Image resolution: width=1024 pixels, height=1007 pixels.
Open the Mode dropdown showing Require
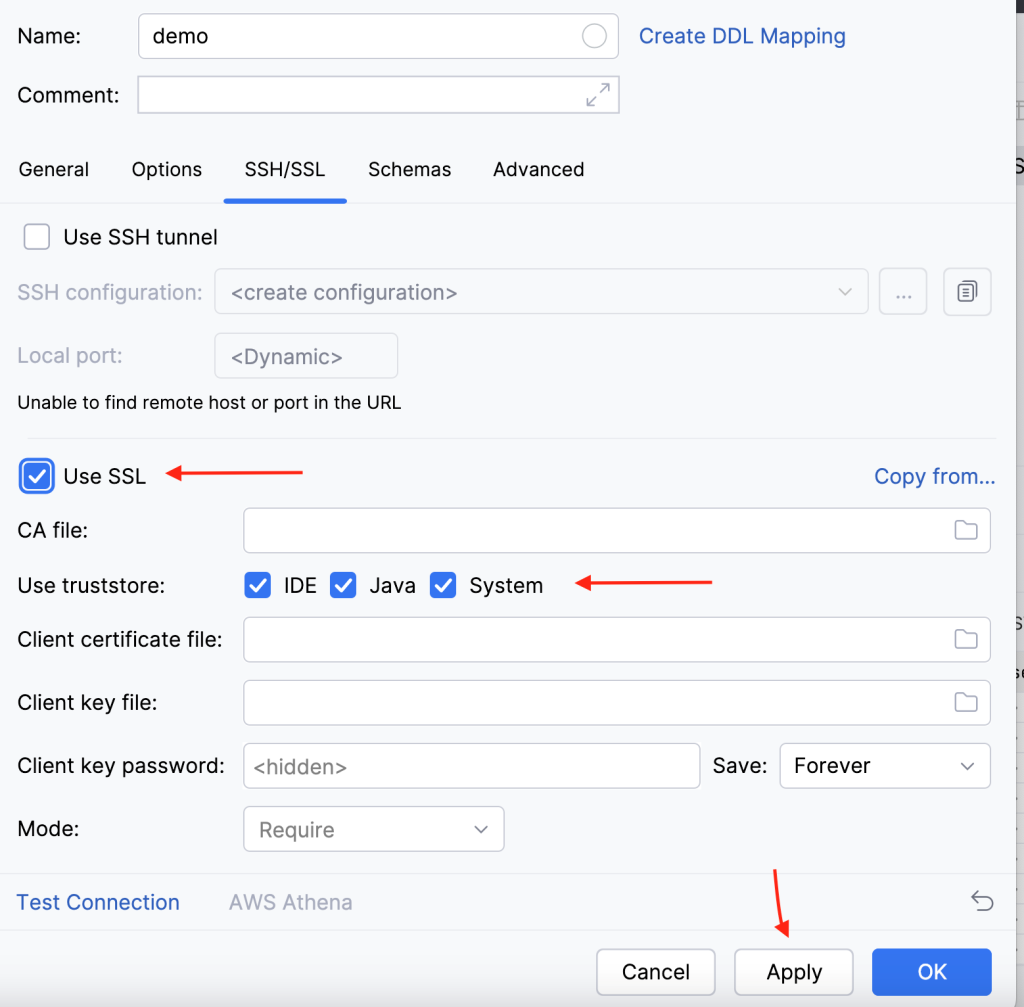[373, 829]
